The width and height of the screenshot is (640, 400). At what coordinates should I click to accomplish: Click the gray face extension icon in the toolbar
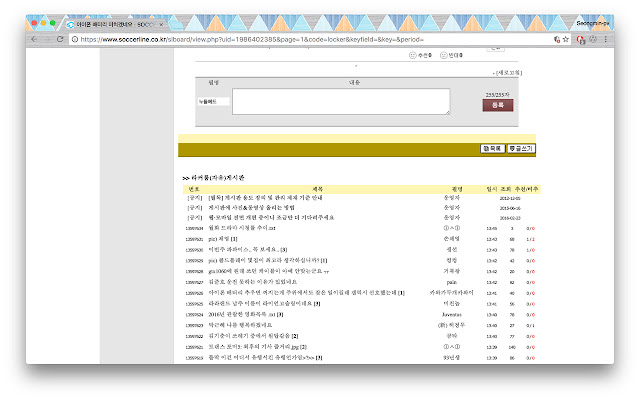(593, 39)
